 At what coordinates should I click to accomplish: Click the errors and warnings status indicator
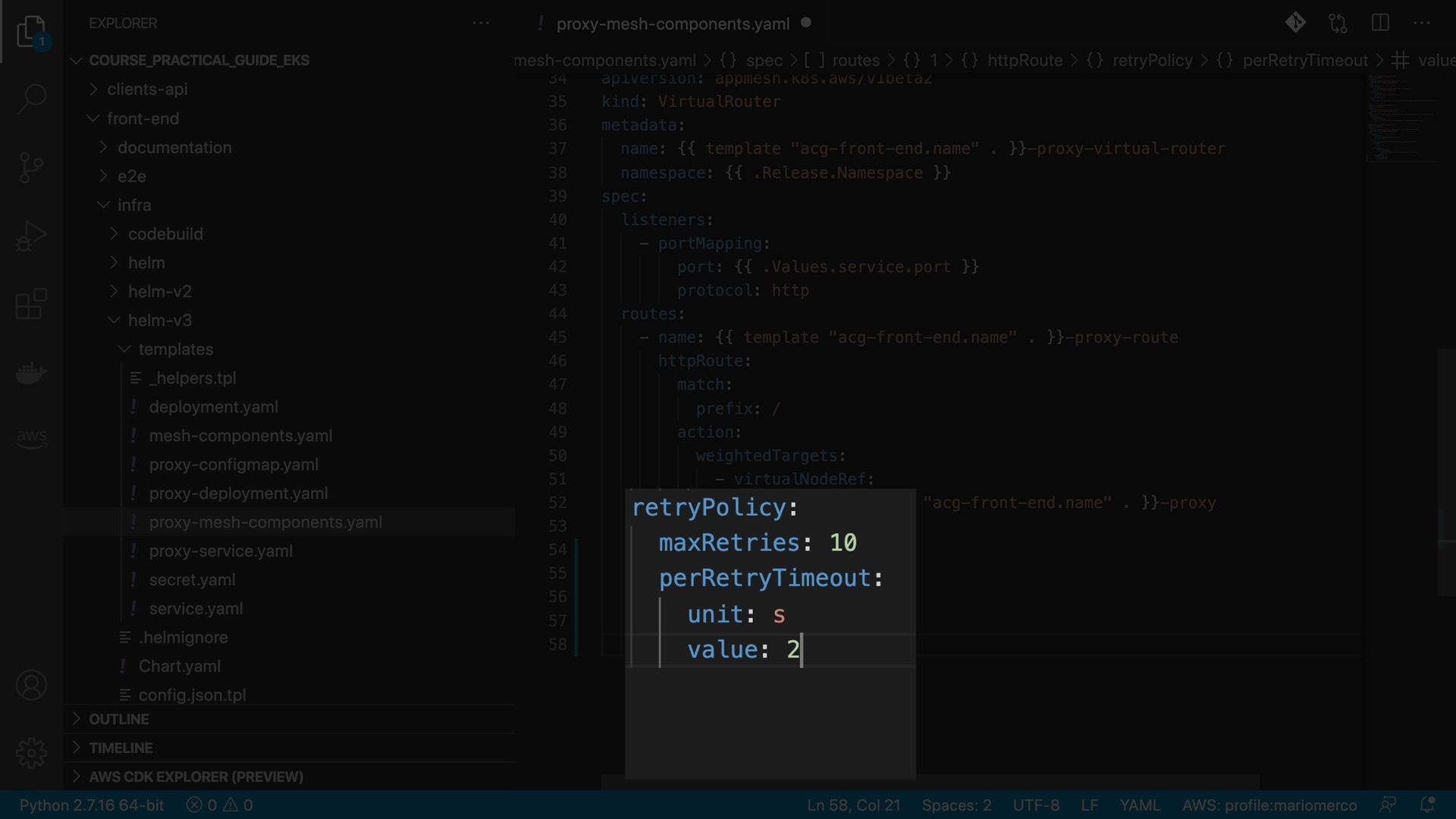pos(220,805)
